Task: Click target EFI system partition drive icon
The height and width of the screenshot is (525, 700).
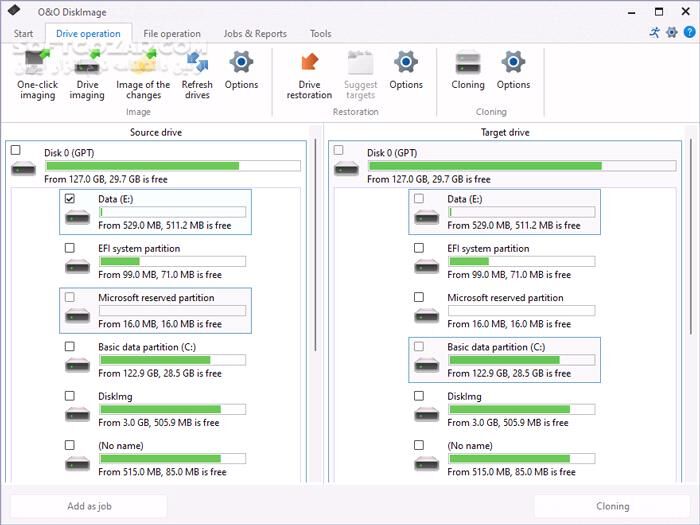Action: pos(427,267)
